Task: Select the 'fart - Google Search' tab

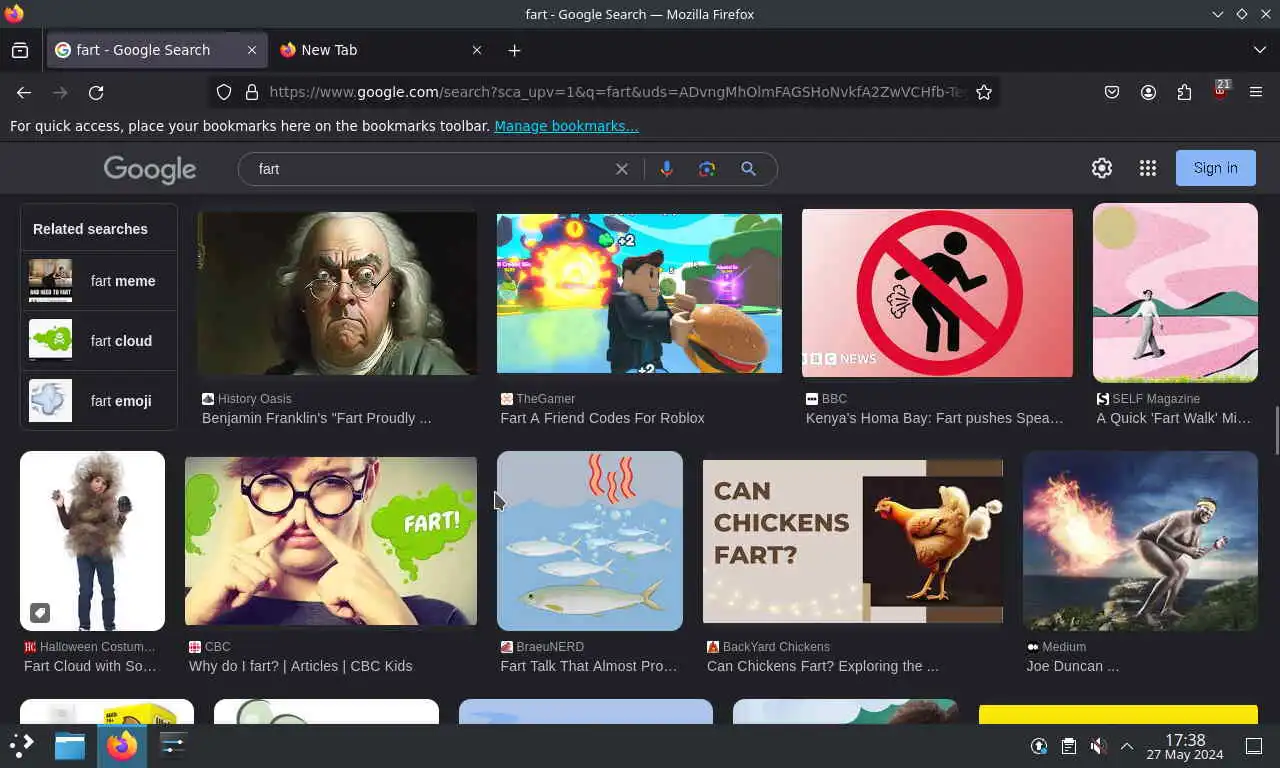Action: (x=158, y=50)
